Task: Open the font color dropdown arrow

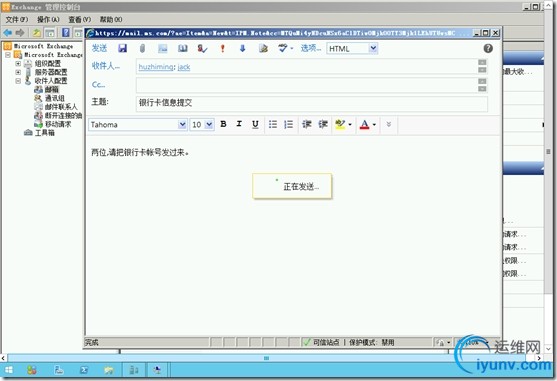Action: click(x=374, y=125)
